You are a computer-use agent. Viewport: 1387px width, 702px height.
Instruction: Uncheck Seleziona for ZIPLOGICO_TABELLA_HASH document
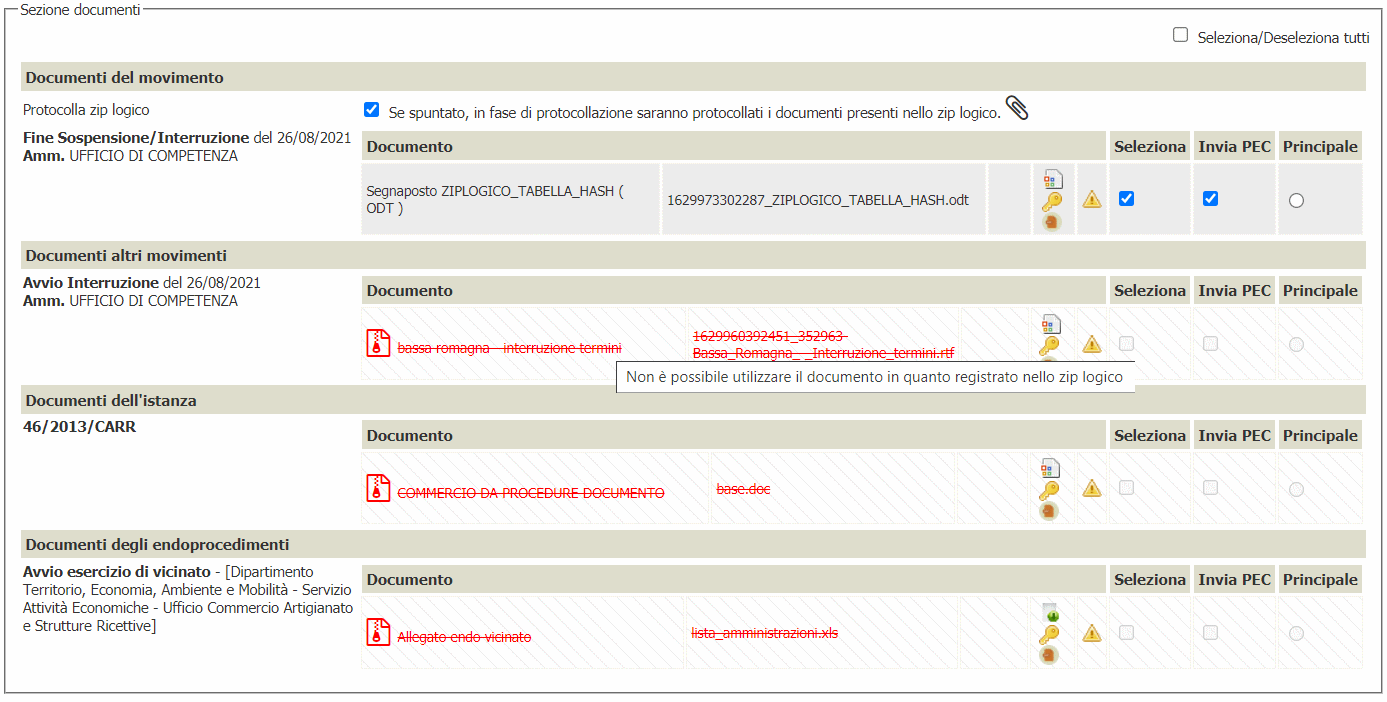pos(1126,199)
